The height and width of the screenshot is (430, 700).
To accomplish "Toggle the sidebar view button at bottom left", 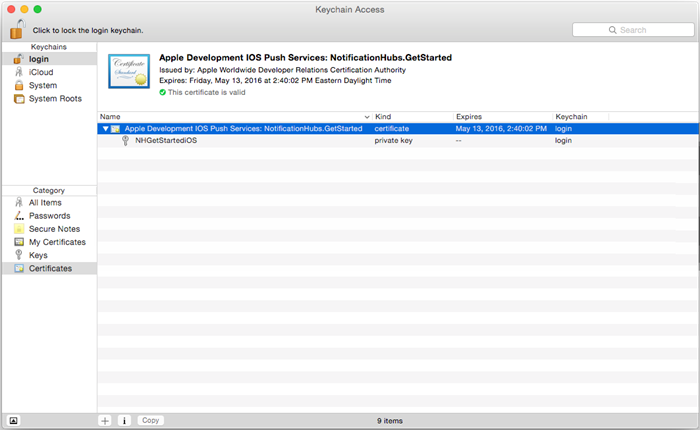I will 13,421.
